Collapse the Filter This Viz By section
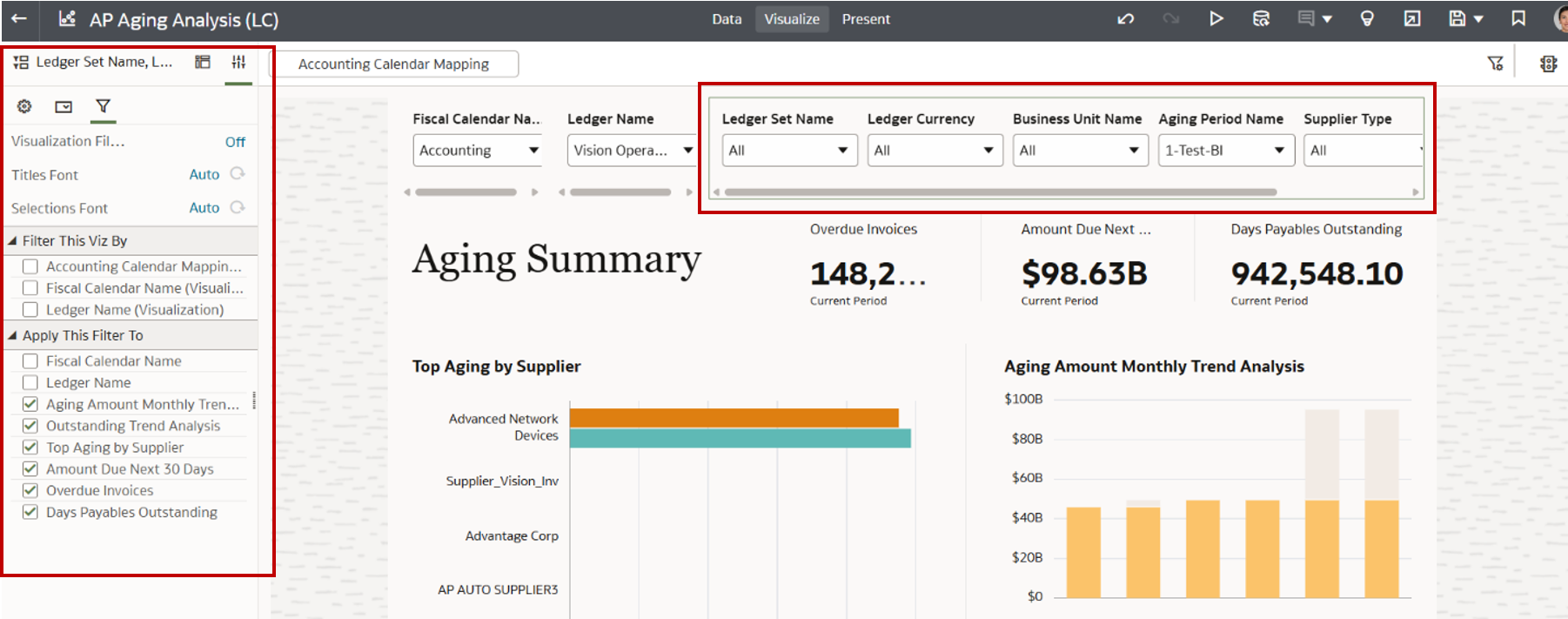 tap(13, 241)
